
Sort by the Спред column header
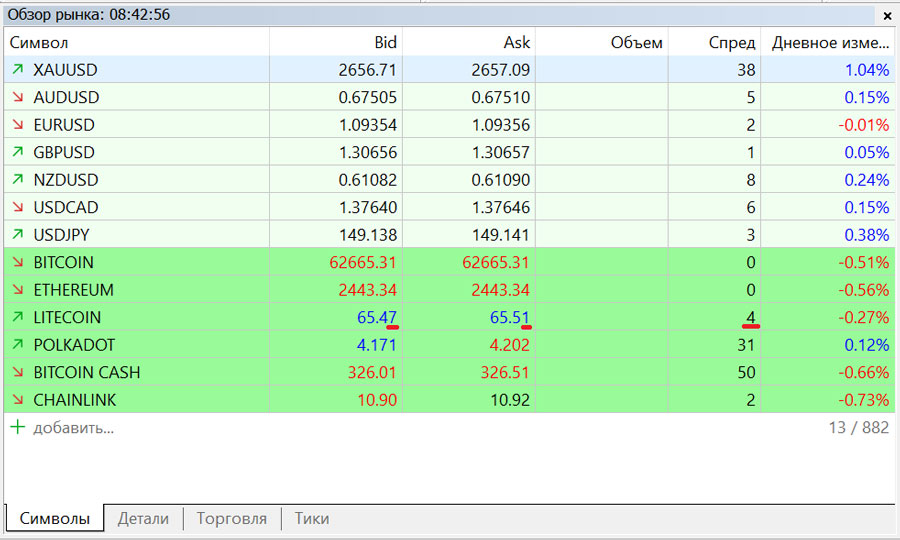[x=732, y=43]
